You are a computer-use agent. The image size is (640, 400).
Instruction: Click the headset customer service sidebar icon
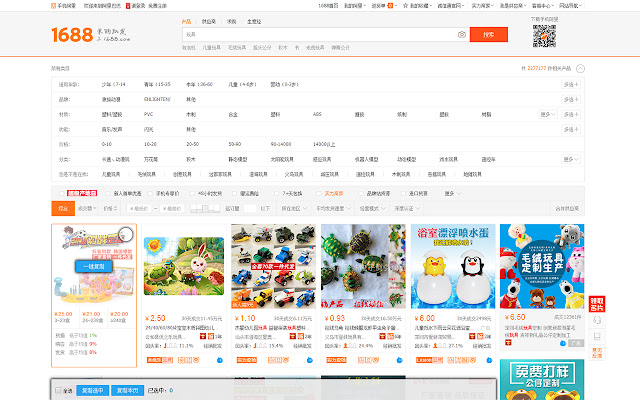(x=597, y=320)
